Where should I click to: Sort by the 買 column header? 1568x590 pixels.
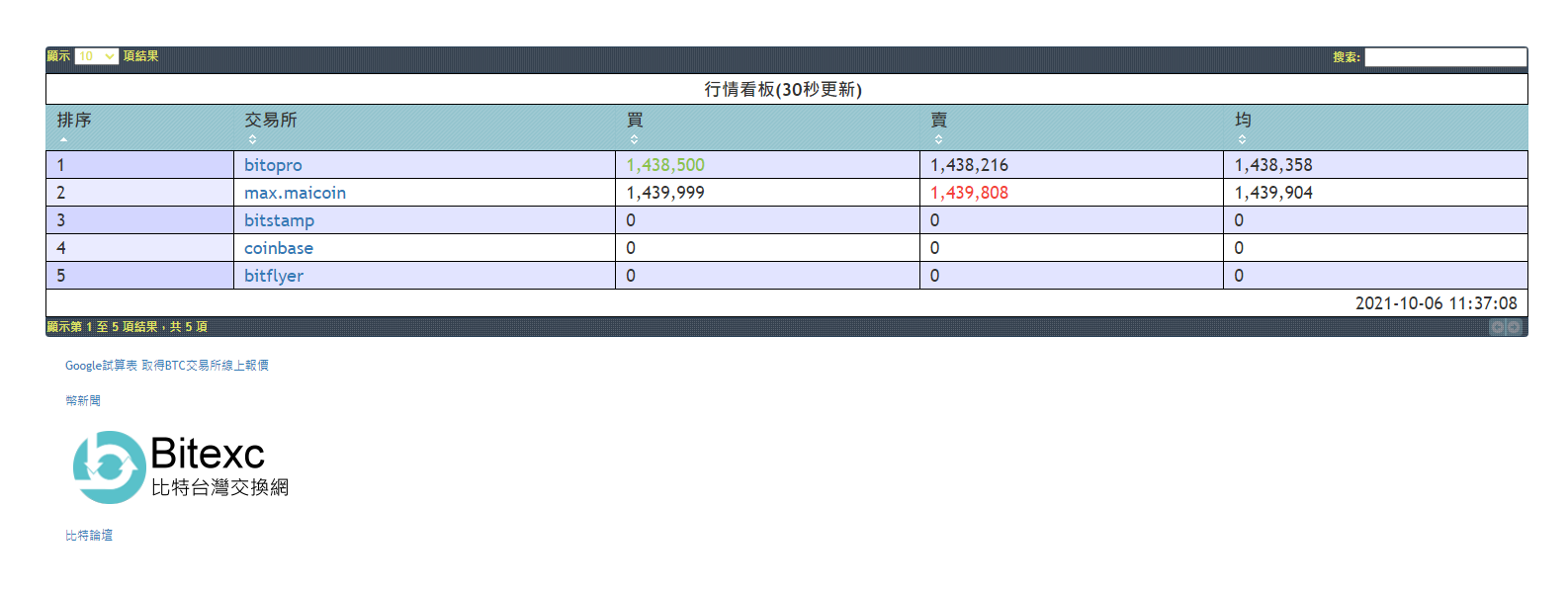767,127
